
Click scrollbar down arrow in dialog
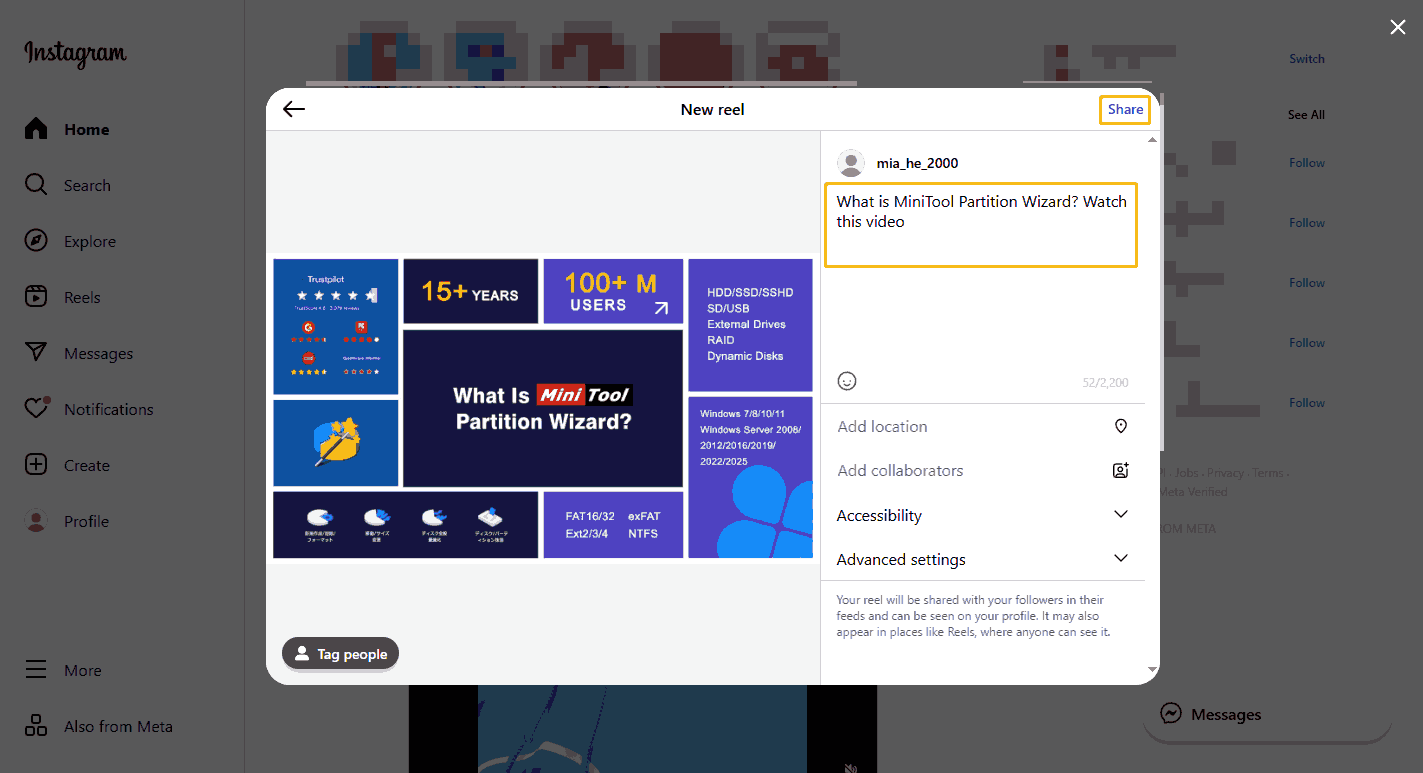1152,669
